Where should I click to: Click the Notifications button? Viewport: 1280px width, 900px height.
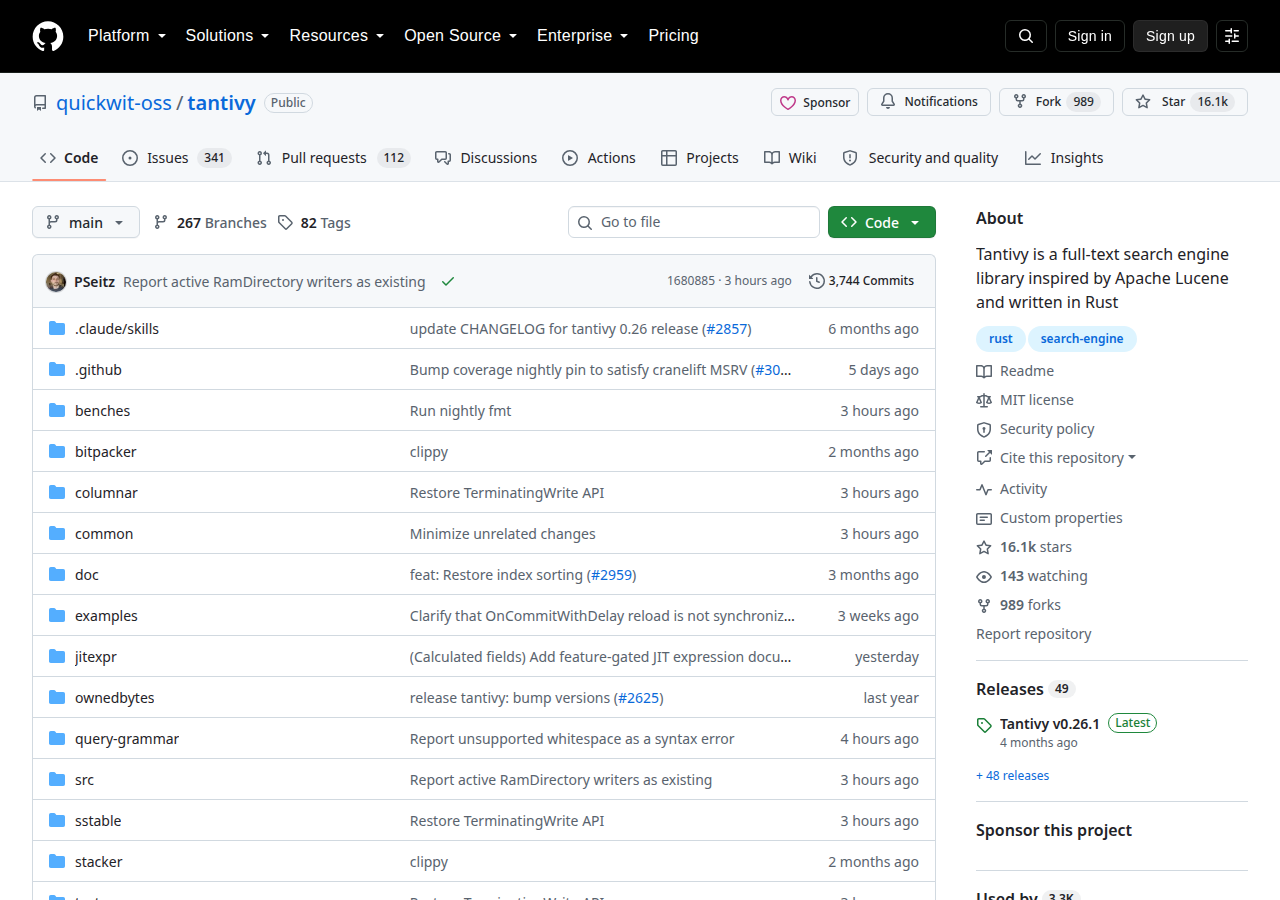[x=929, y=102]
